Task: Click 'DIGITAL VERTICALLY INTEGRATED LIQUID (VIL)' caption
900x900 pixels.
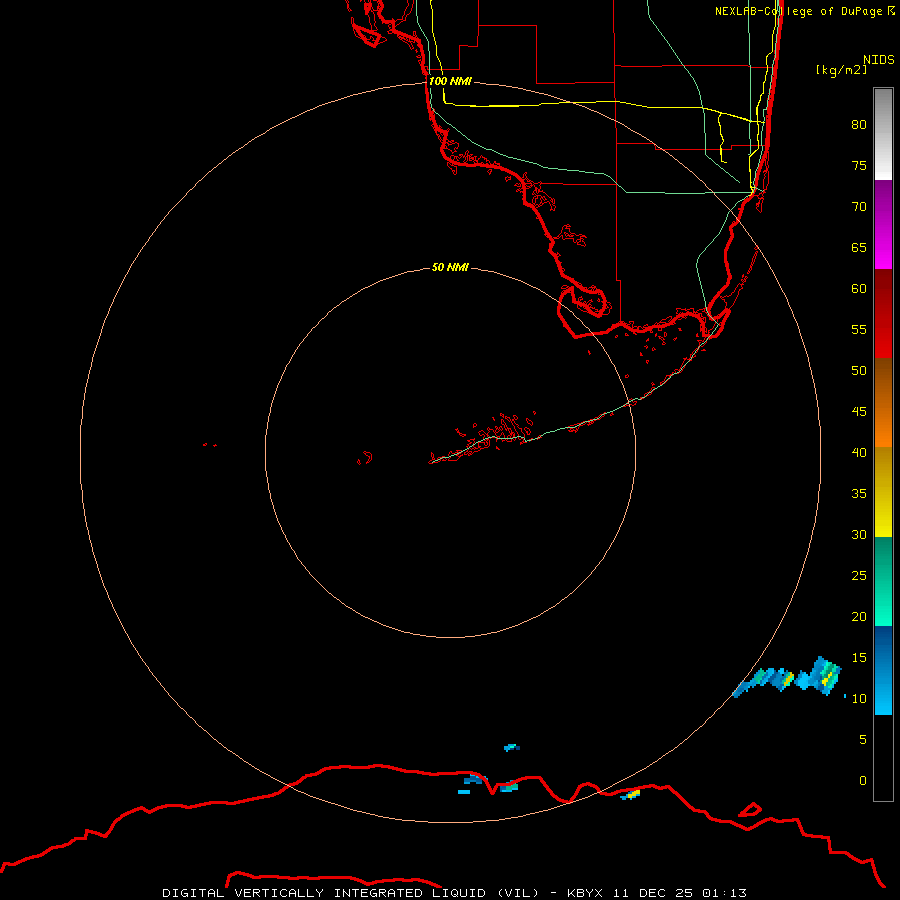Action: click(x=351, y=893)
